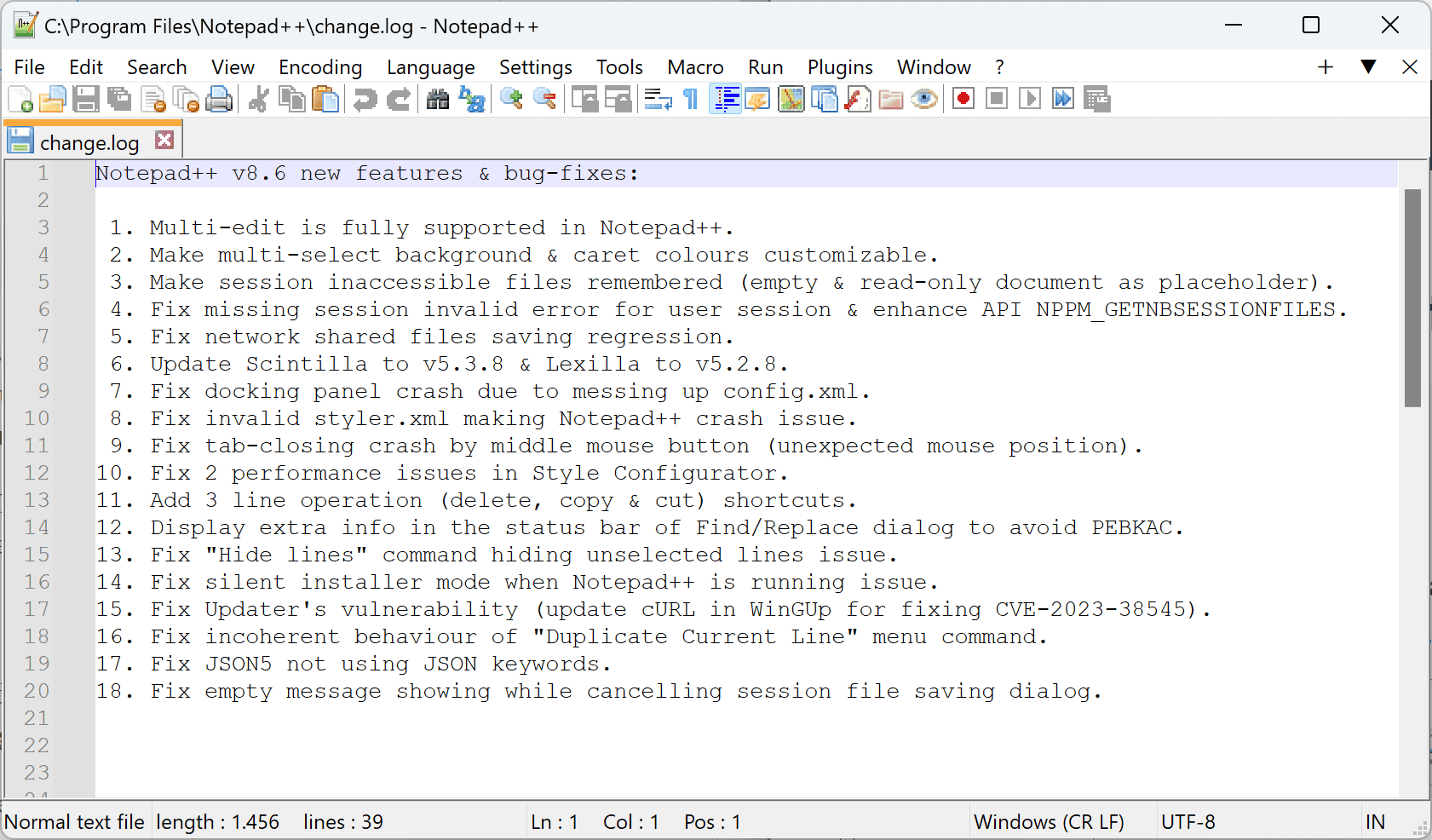
Task: Close the change.log tab with red X
Action: tap(164, 140)
